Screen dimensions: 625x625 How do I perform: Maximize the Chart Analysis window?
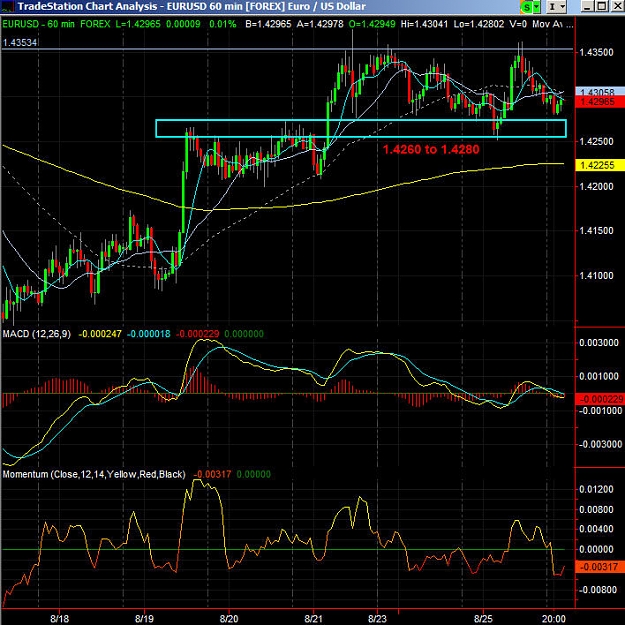(602, 6)
